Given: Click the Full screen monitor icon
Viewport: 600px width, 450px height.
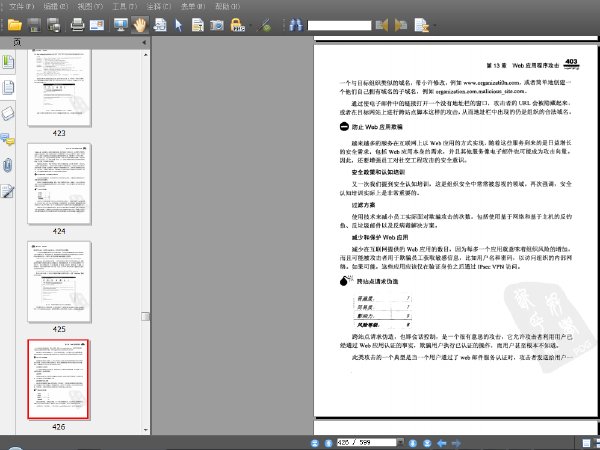Looking at the screenshot, I should pos(121,25).
